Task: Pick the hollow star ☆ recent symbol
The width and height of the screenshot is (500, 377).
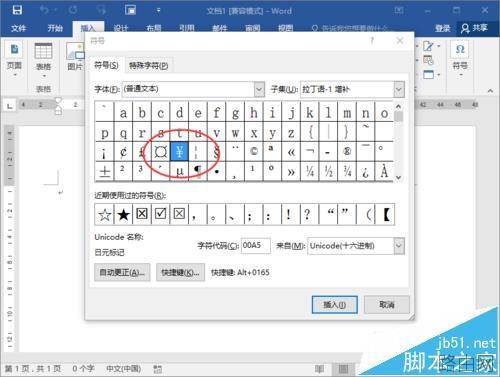Action: point(105,214)
